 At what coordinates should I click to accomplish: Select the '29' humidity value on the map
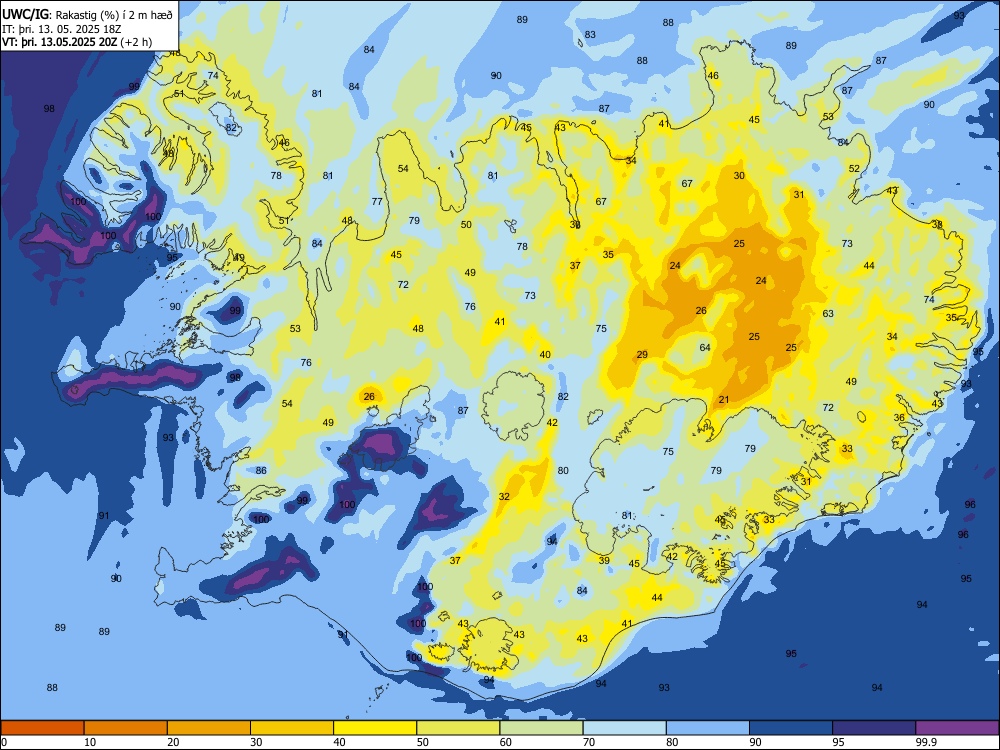point(642,355)
